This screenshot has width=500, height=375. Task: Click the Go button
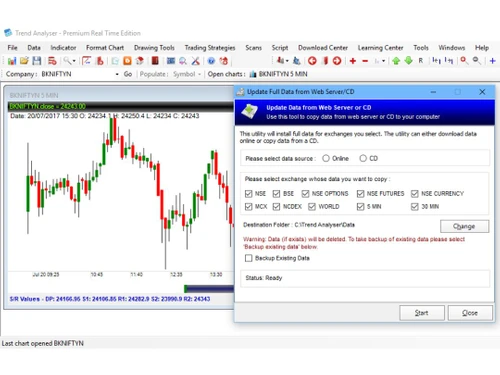coord(128,74)
